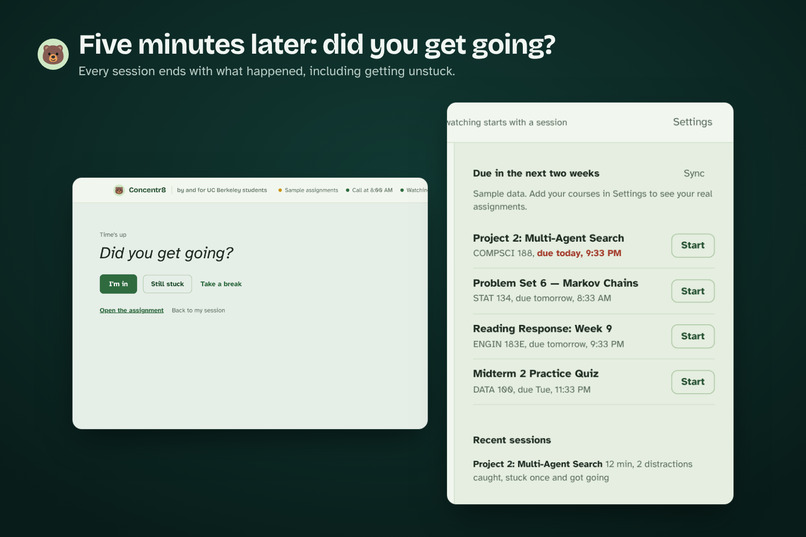Click the red 'due today, 9:33 PM' text
The width and height of the screenshot is (806, 537).
579,253
